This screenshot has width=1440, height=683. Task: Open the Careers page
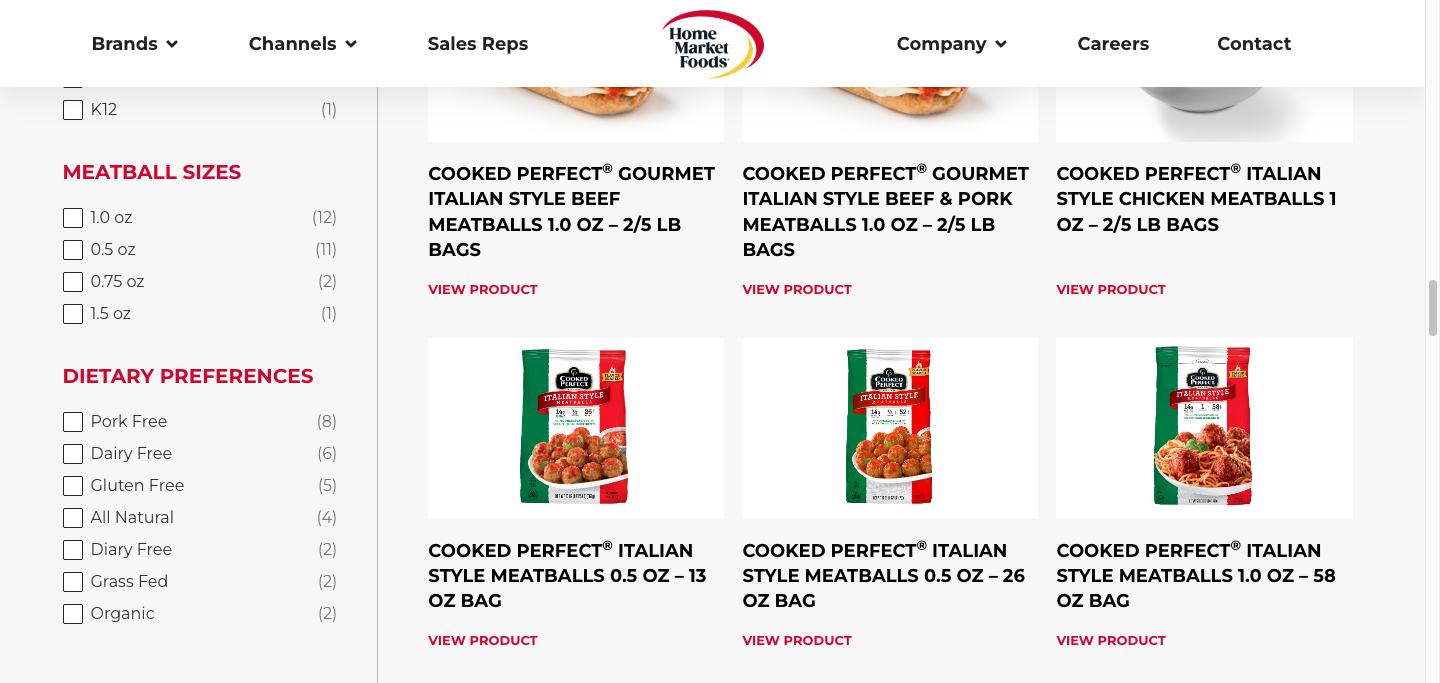(1113, 44)
